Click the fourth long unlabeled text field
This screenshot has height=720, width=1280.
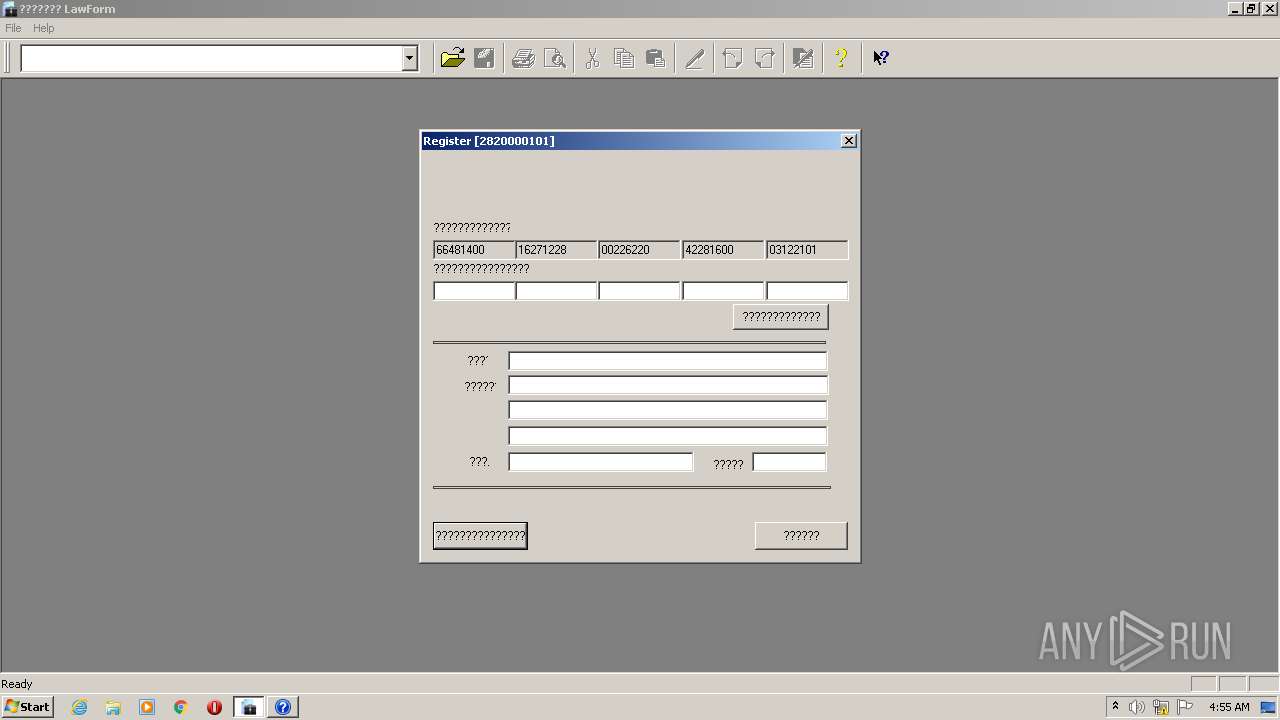(667, 436)
